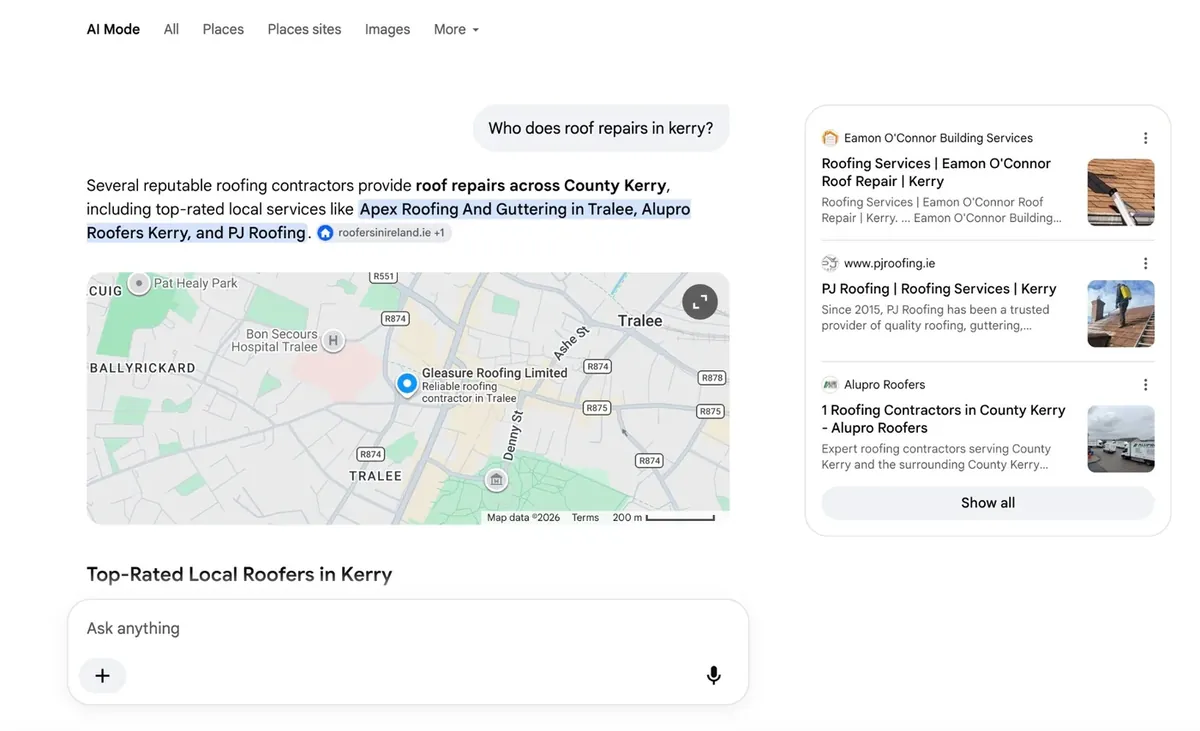
Task: Open Roofing Services Eamon O'Connor link
Action: click(x=936, y=172)
